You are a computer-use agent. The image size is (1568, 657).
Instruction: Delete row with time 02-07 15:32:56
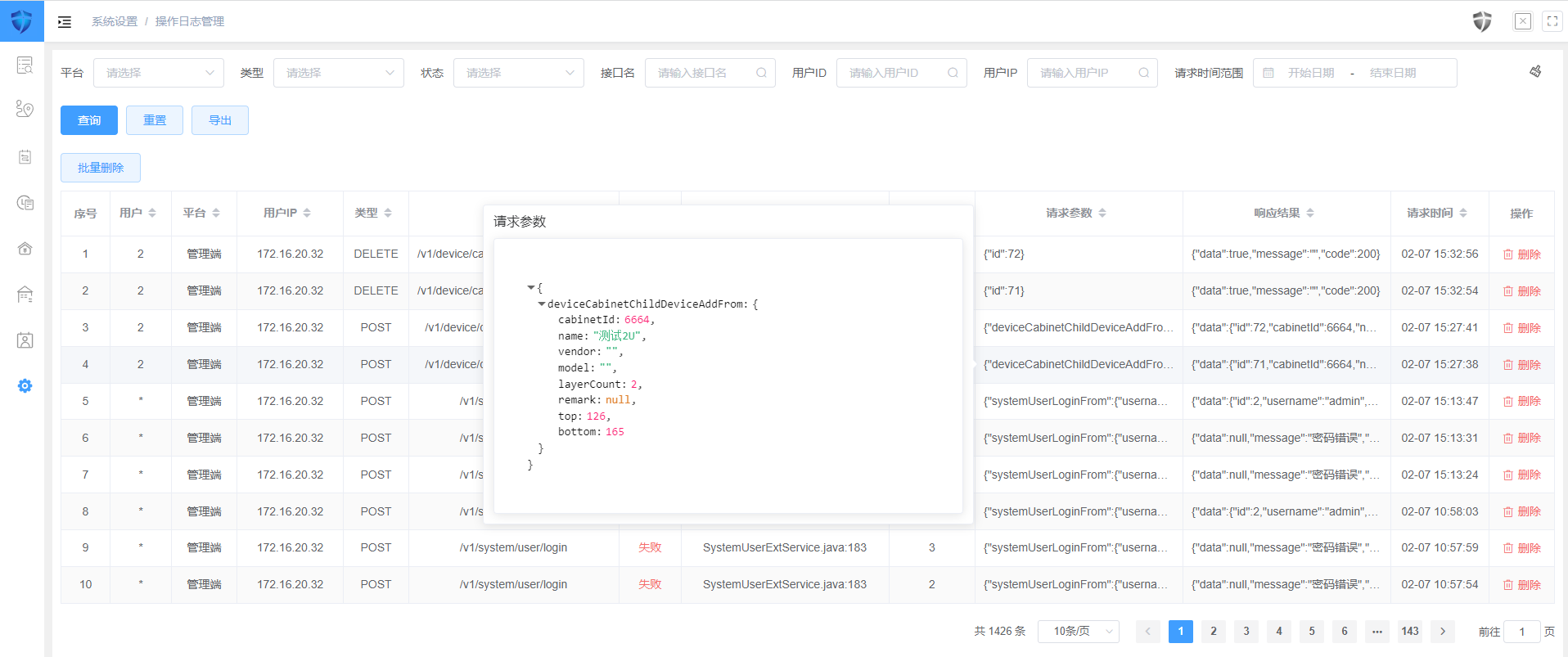(1521, 254)
